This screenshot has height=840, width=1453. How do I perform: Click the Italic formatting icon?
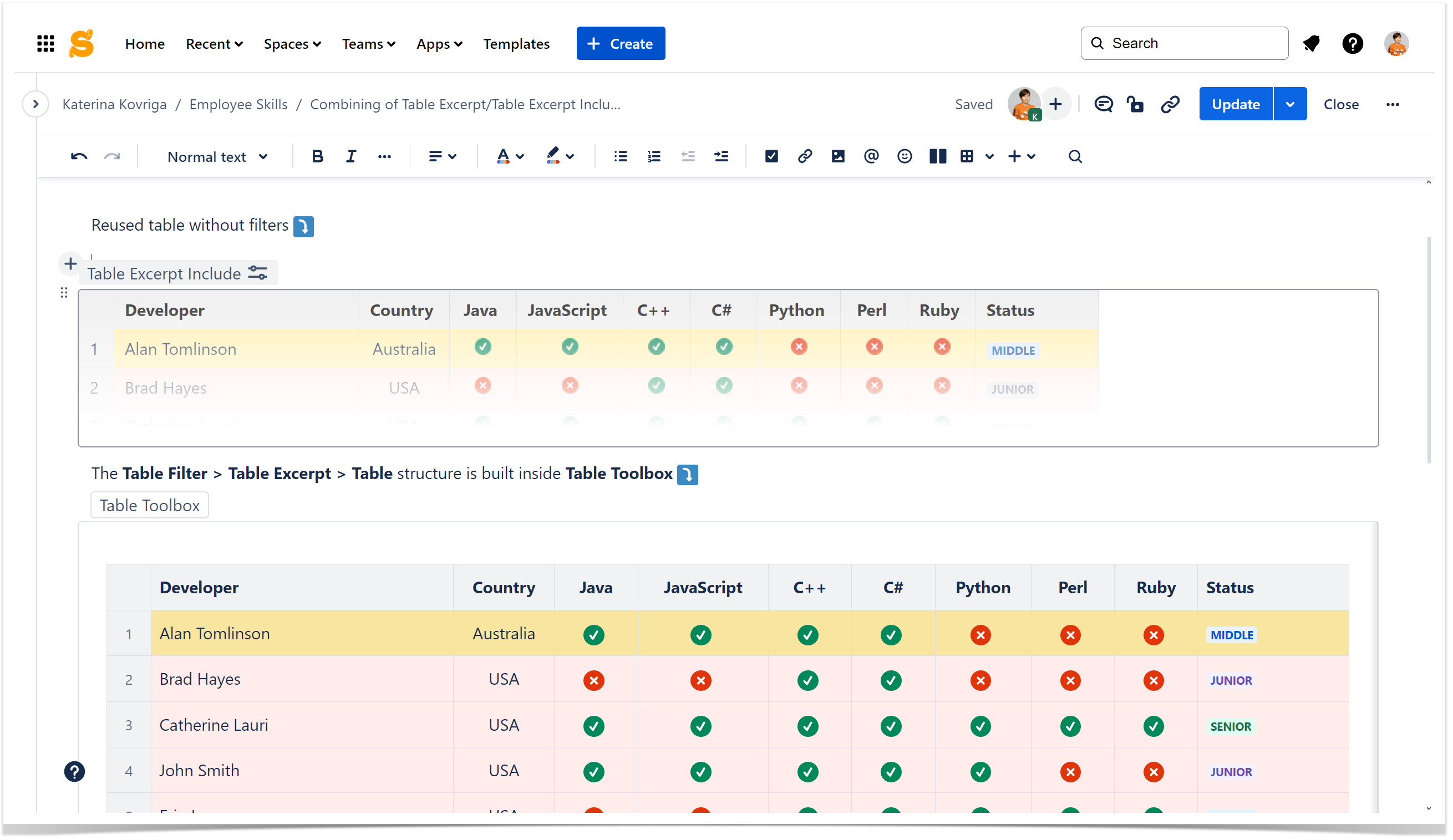[351, 157]
